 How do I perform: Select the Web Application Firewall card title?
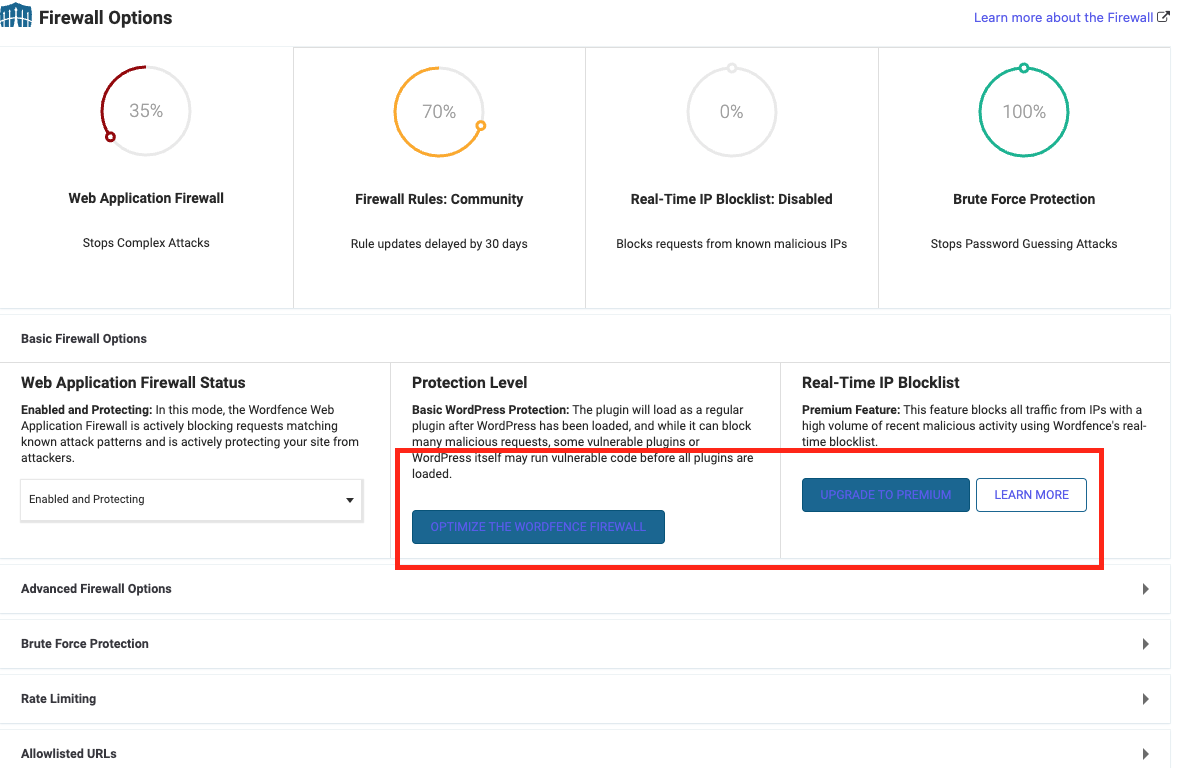(x=146, y=198)
